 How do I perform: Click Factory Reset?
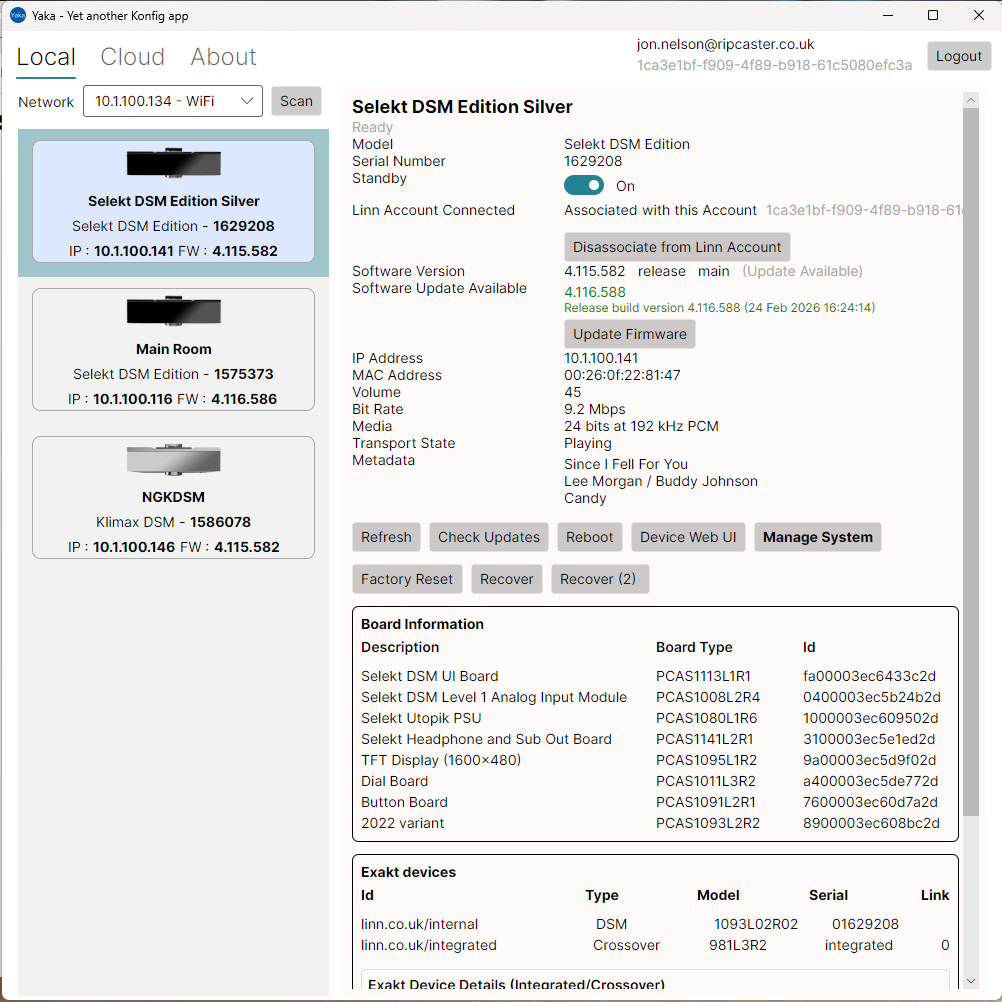pyautogui.click(x=407, y=578)
